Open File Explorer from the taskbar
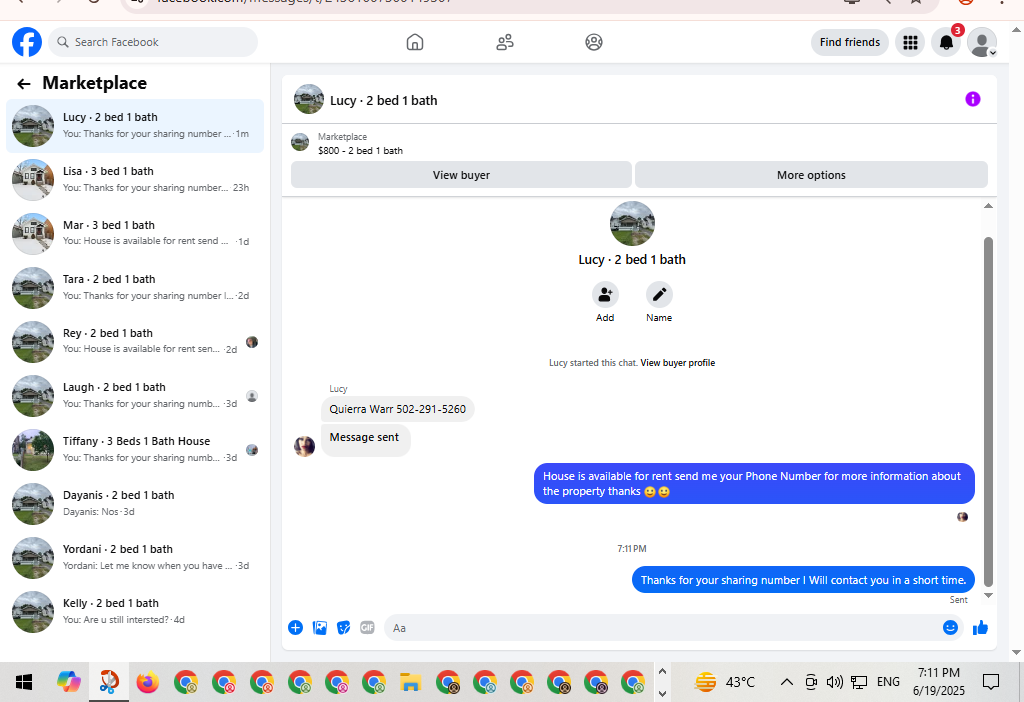 [x=410, y=682]
